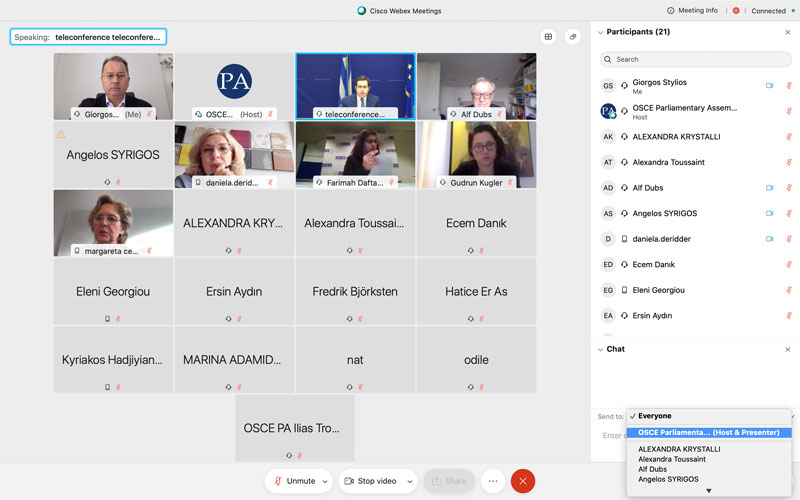Choose Alexandra Toussaint in Send to list
The width and height of the screenshot is (800, 500).
tap(671, 459)
